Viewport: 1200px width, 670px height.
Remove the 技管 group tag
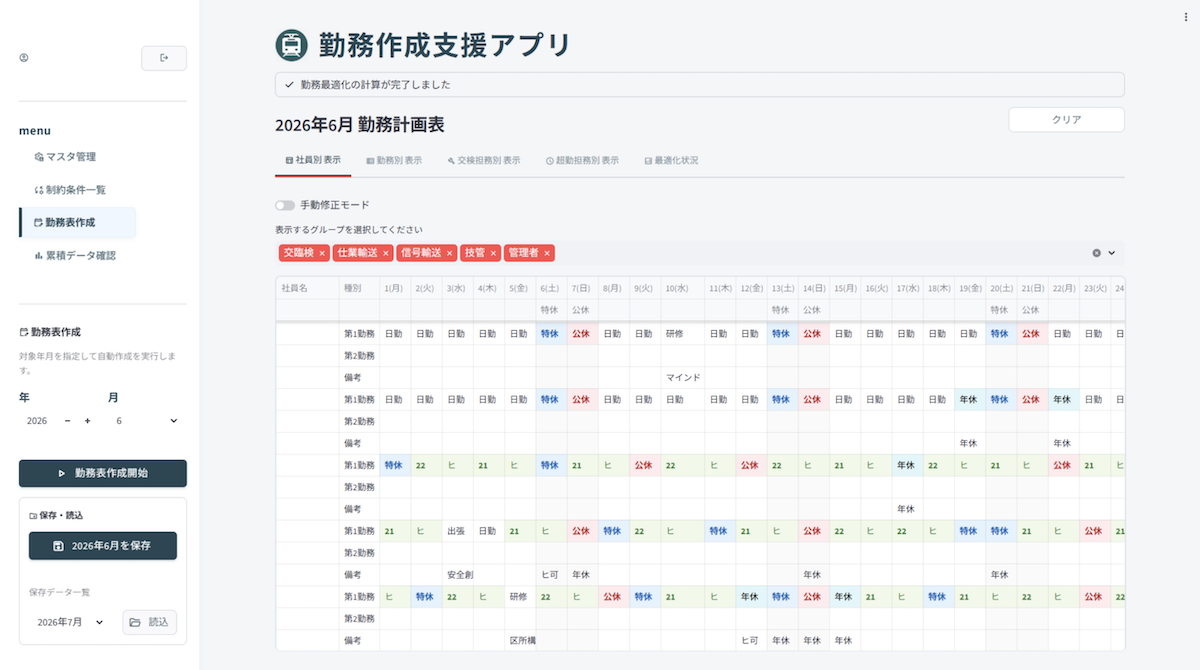coord(493,254)
